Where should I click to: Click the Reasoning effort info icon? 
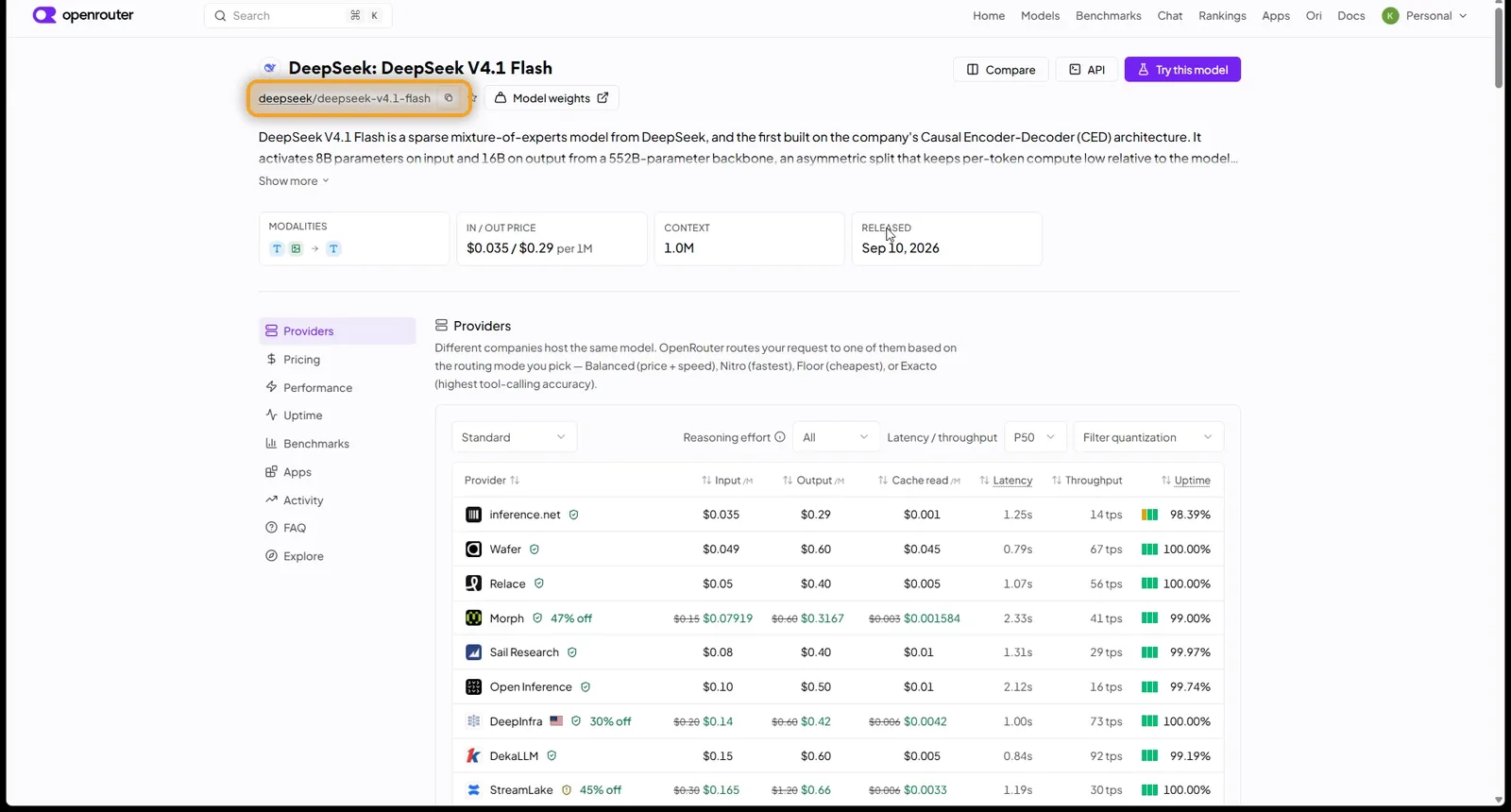pyautogui.click(x=780, y=437)
